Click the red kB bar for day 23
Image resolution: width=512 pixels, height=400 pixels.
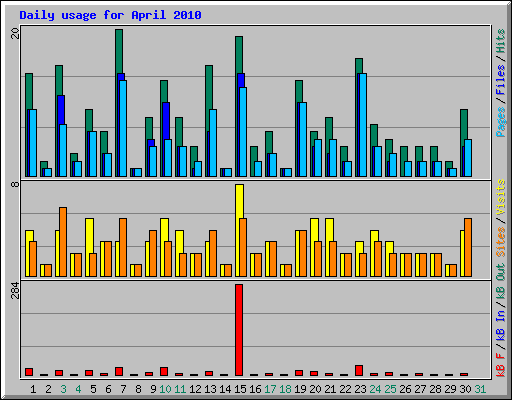[x=359, y=371]
